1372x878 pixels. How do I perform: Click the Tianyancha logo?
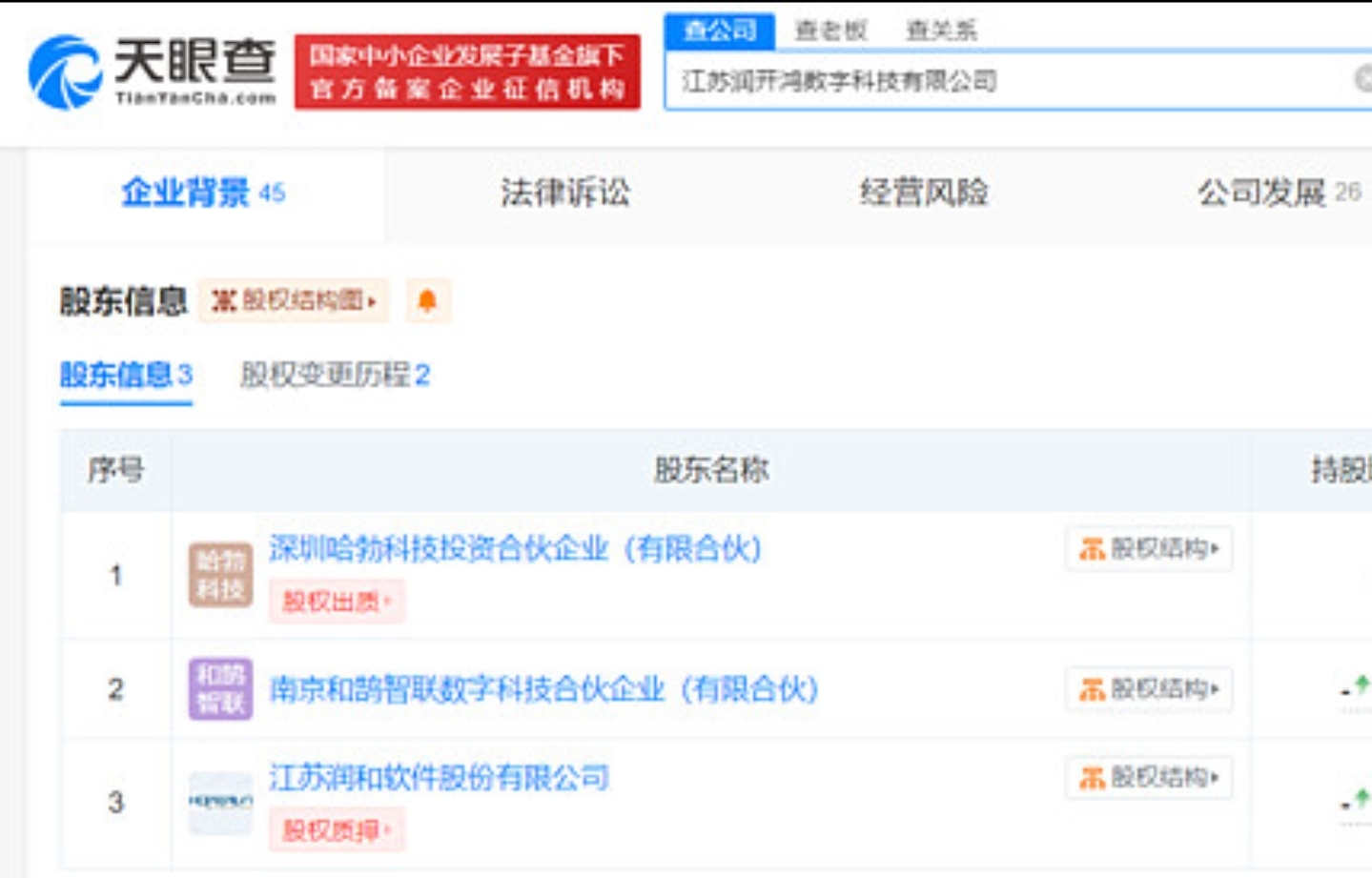153,72
